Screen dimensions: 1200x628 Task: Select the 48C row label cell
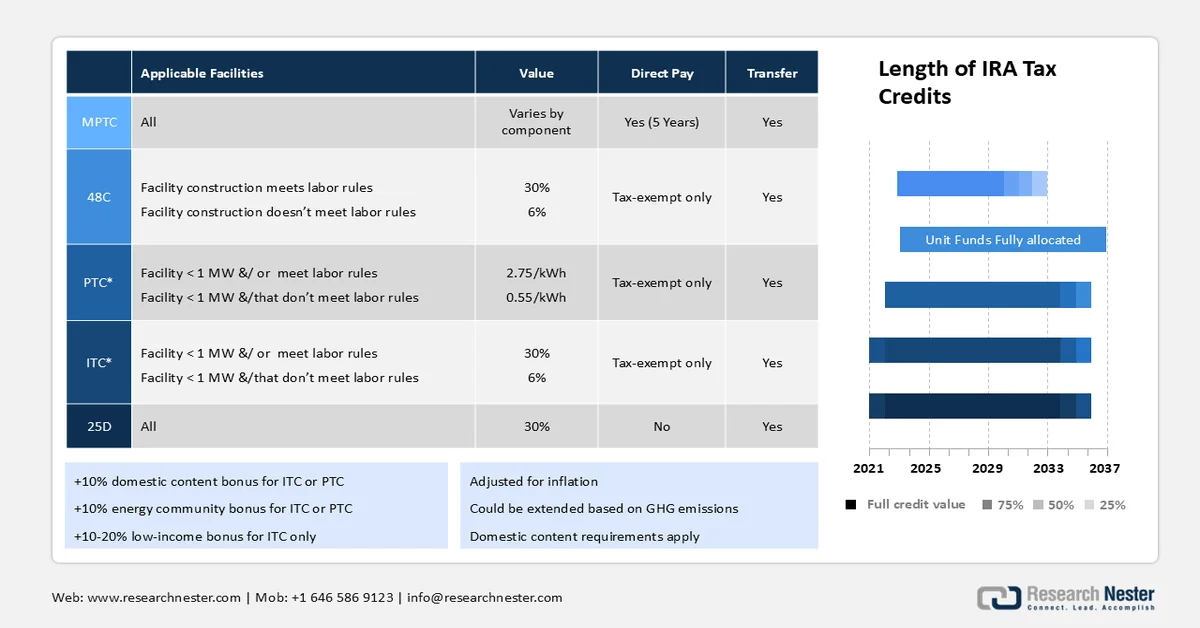click(x=99, y=197)
